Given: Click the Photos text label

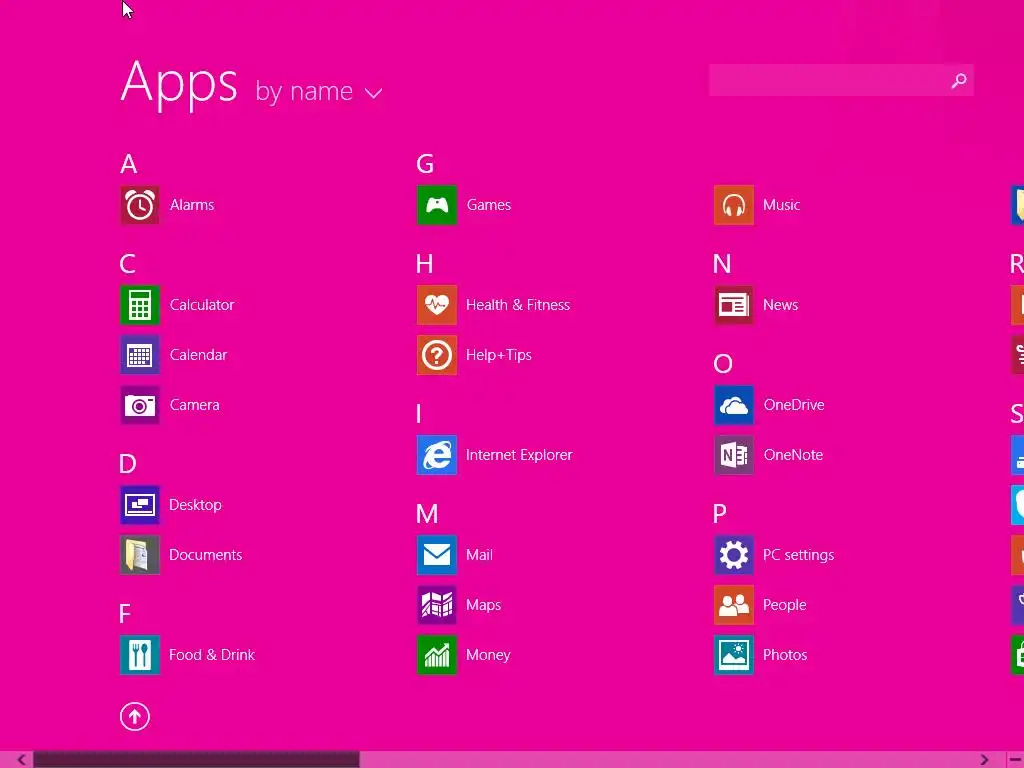Looking at the screenshot, I should 785,655.
